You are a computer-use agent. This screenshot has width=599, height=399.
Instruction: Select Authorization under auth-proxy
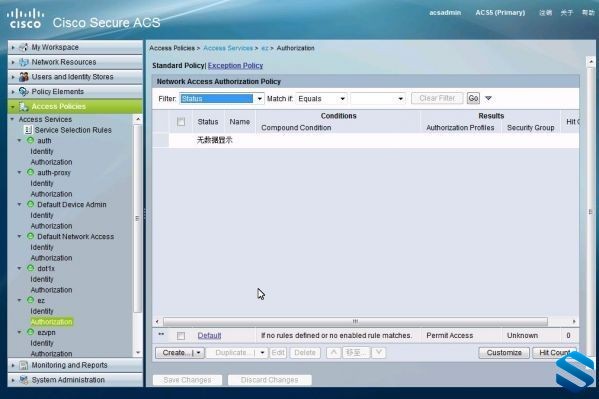[52, 194]
